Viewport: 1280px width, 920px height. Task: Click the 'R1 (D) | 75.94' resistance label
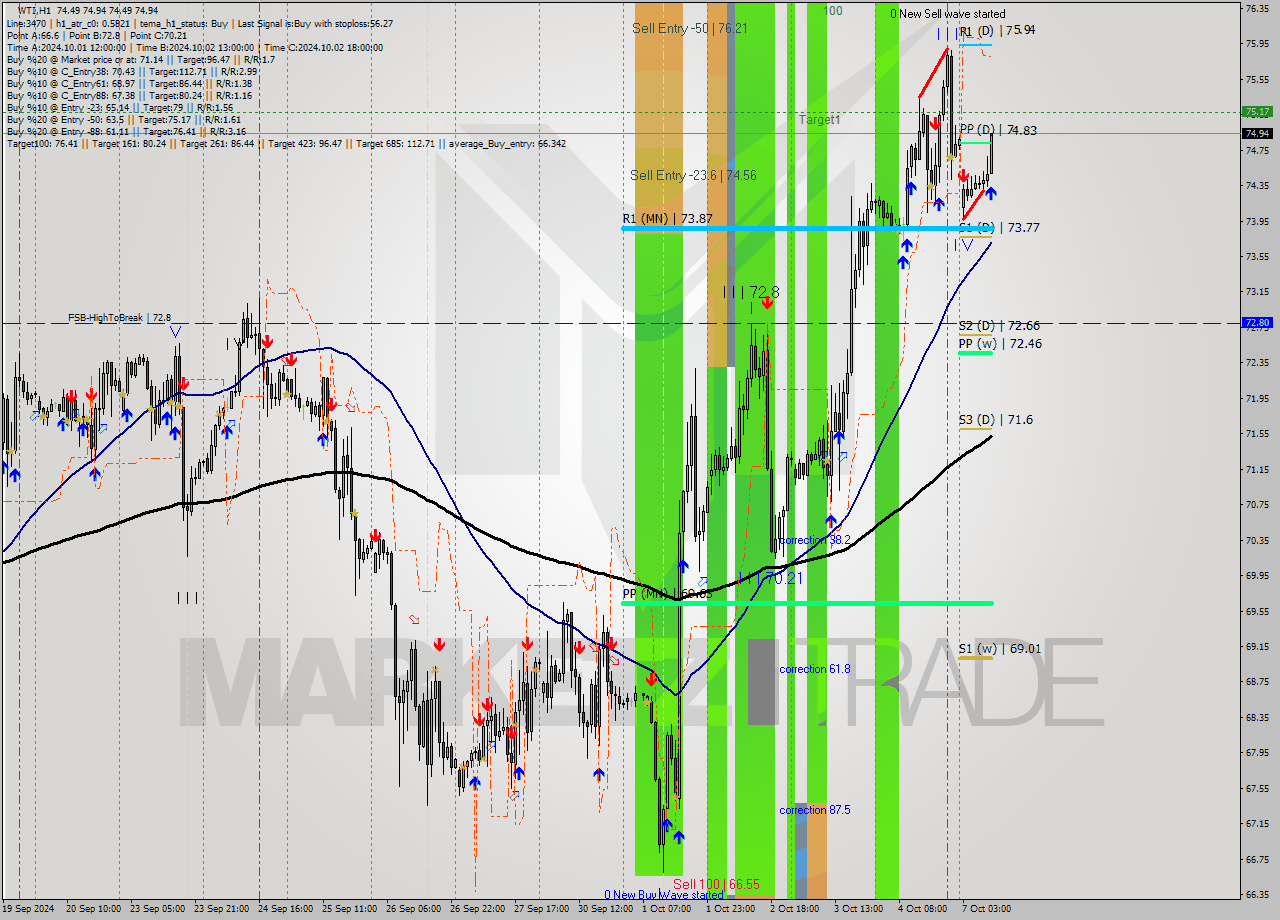[x=997, y=31]
